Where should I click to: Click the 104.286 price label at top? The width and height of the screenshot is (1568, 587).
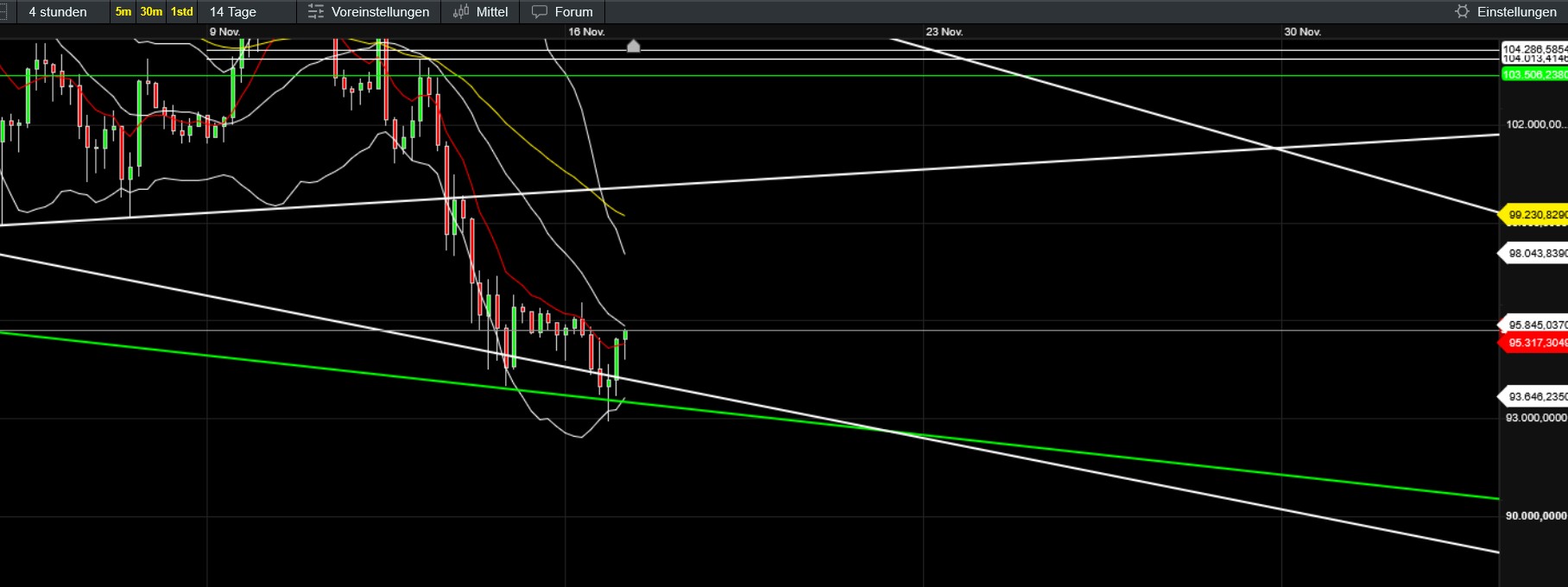1534,49
